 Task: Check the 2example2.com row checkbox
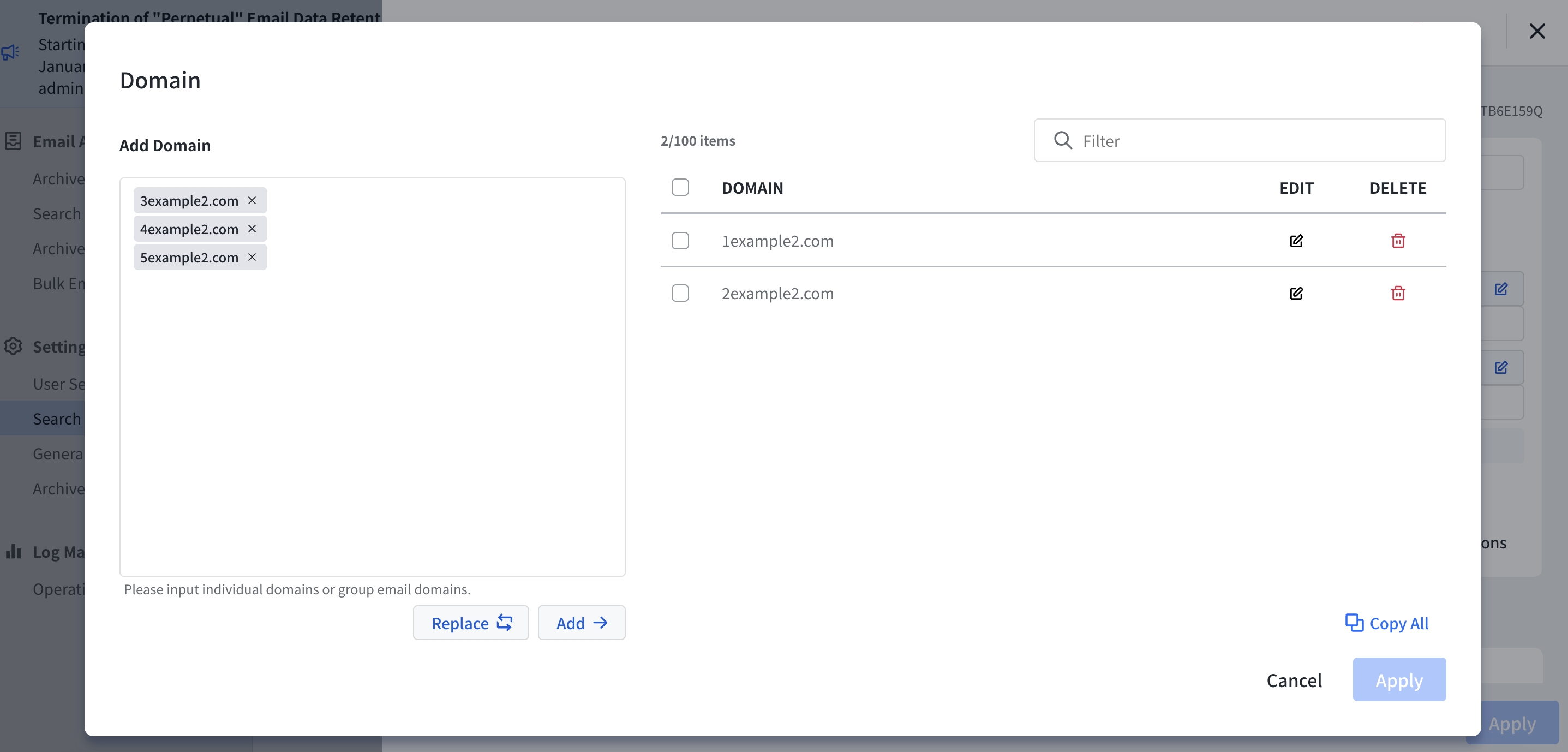[x=680, y=294]
